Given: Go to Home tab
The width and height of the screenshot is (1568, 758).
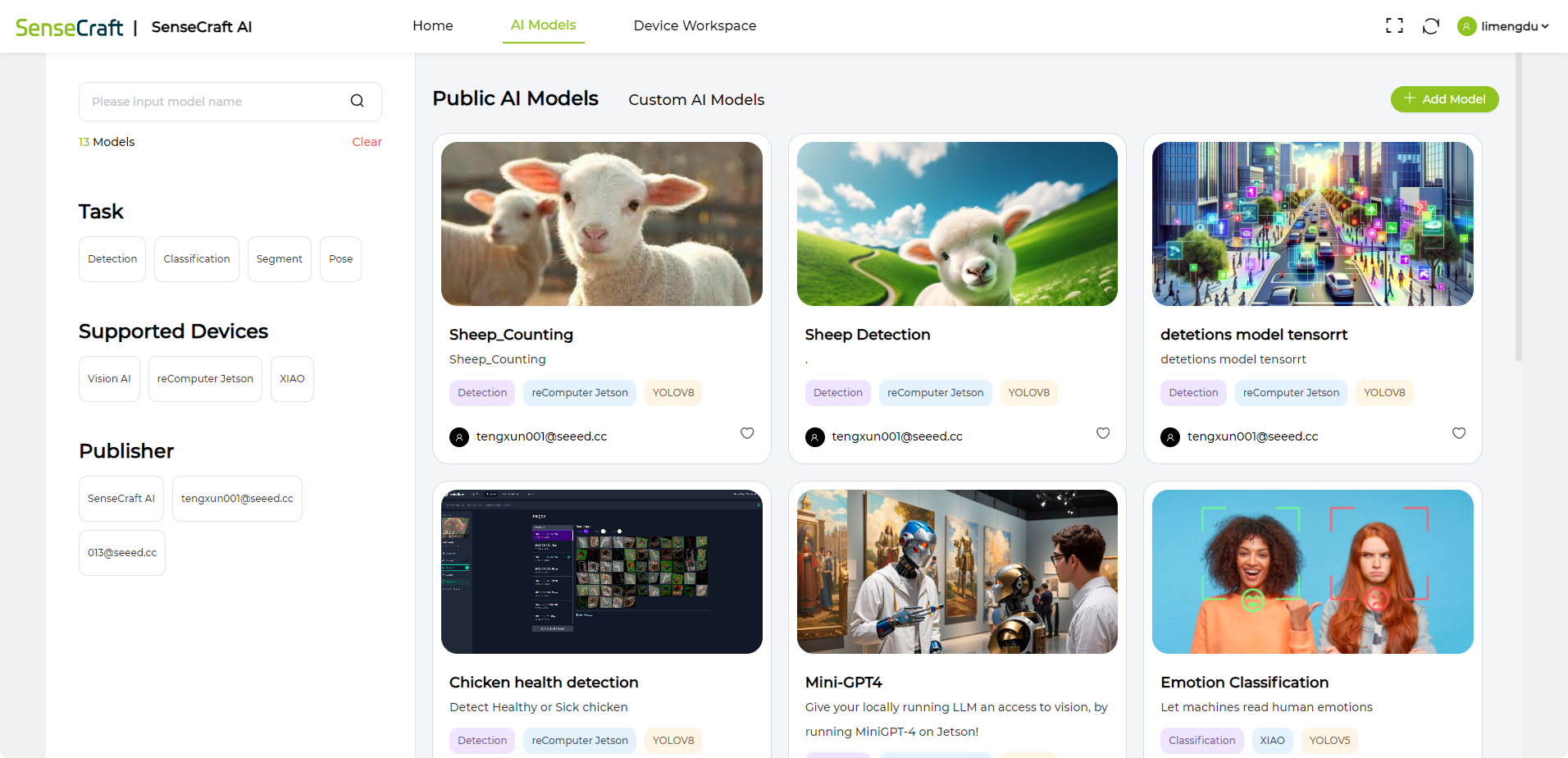Looking at the screenshot, I should coord(433,25).
